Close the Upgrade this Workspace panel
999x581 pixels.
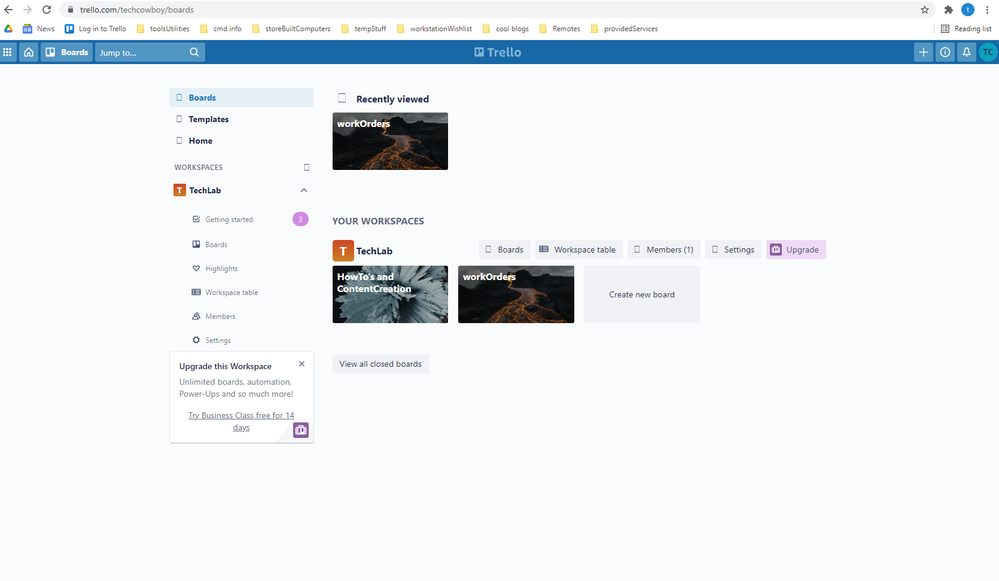(302, 364)
